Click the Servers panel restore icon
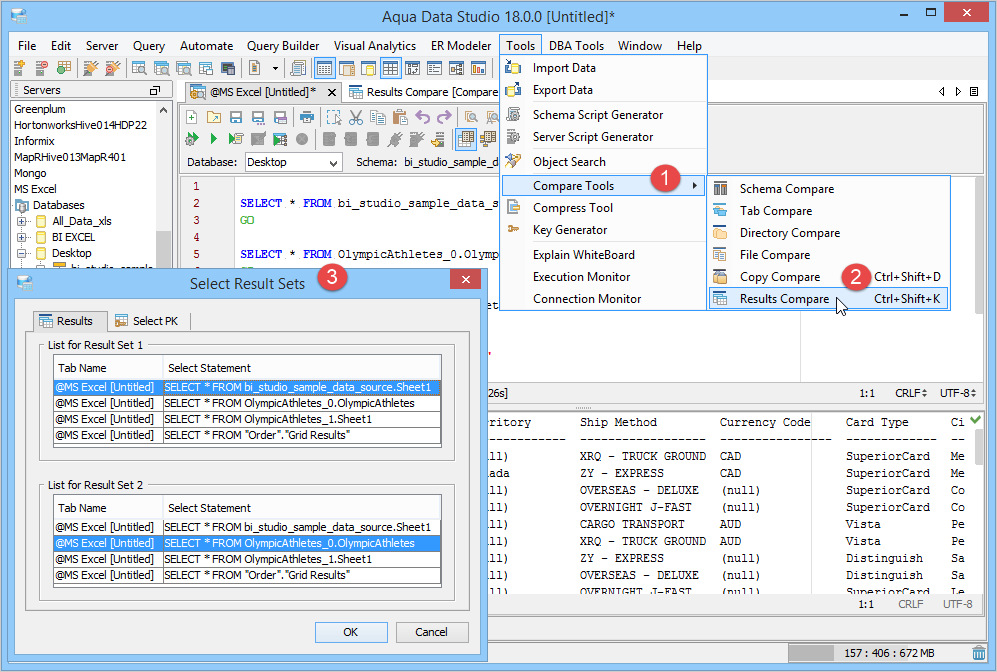 pyautogui.click(x=154, y=91)
